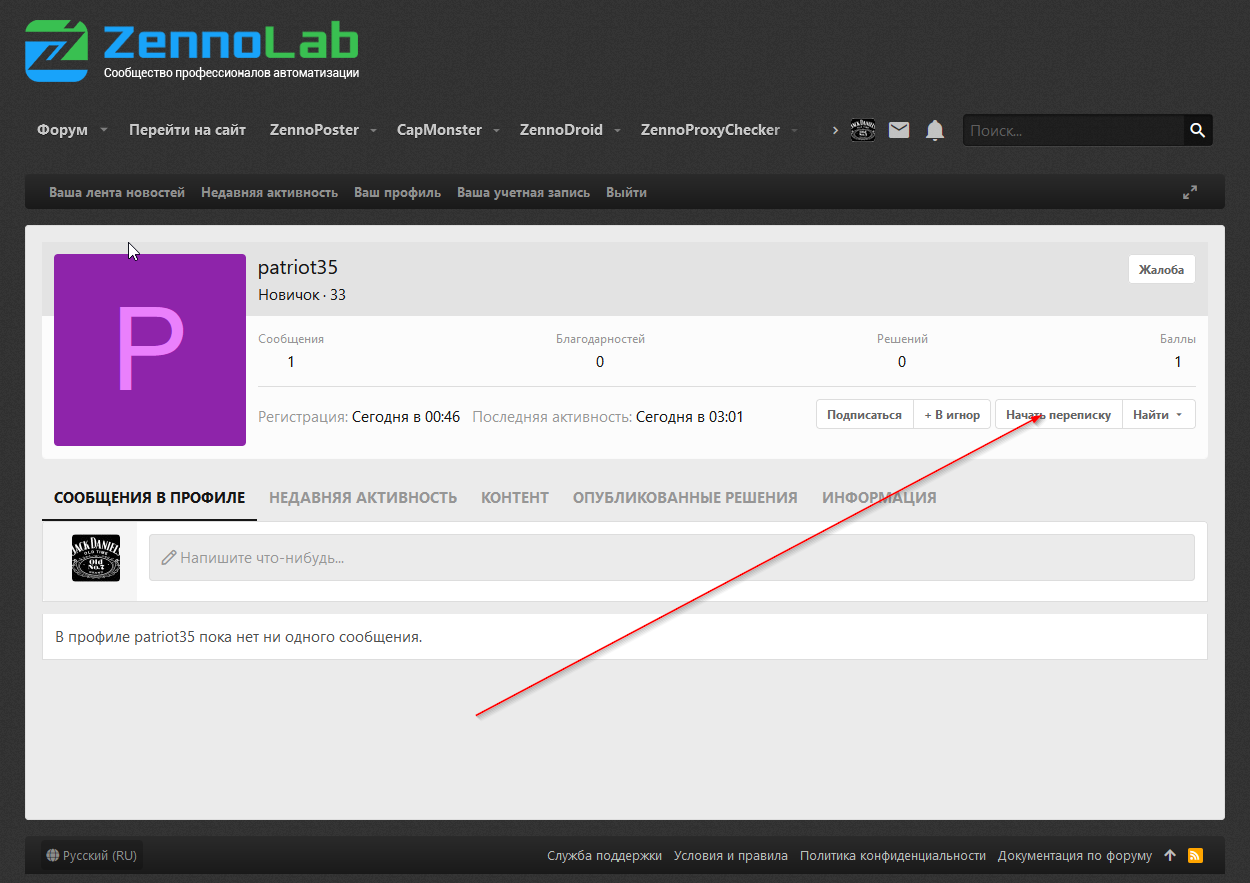Open the Русский (RU) language chooser
This screenshot has height=883, width=1250.
tap(91, 856)
